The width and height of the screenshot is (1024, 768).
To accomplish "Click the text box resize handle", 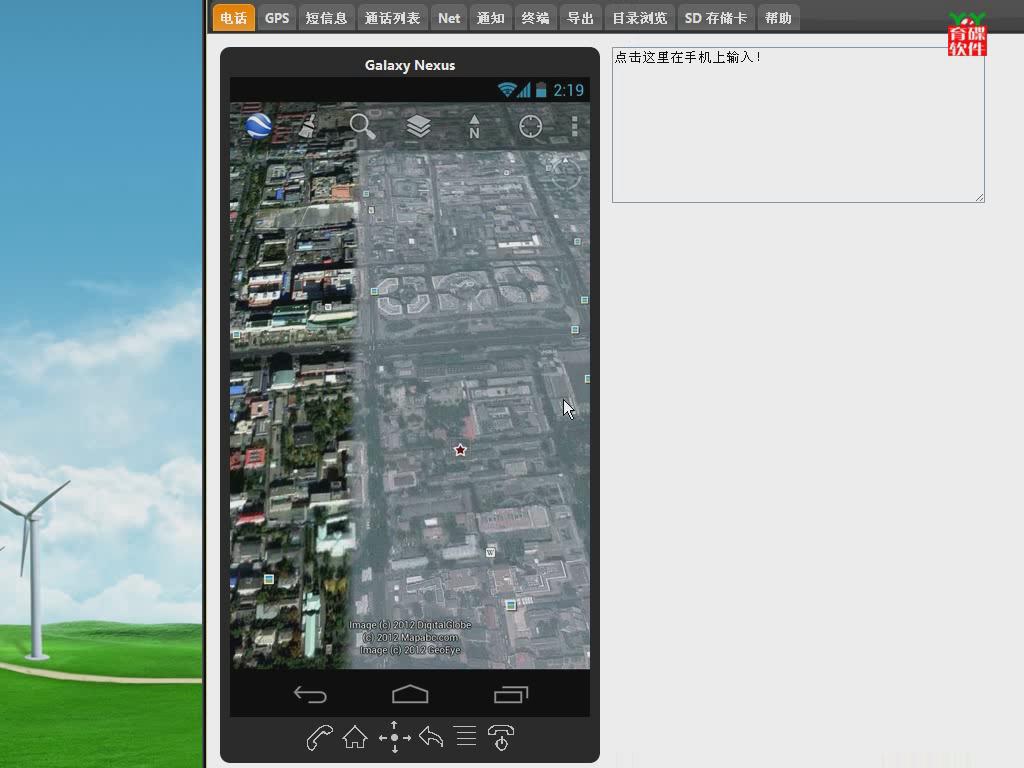I will pyautogui.click(x=980, y=197).
